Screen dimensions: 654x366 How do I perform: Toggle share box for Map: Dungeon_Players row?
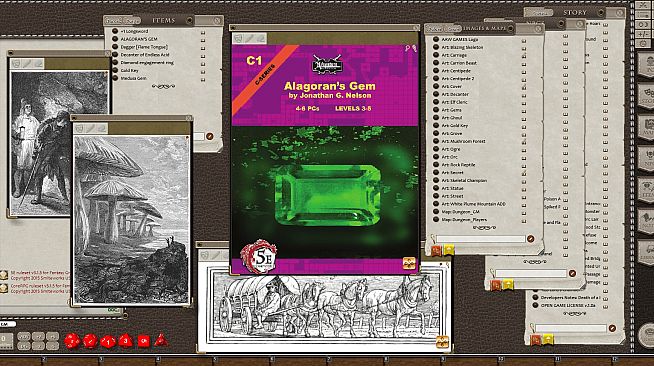coord(524,220)
